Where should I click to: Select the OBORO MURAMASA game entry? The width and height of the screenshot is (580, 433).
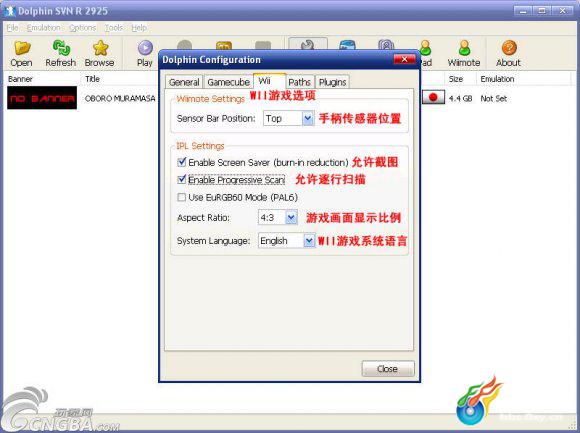pyautogui.click(x=120, y=98)
